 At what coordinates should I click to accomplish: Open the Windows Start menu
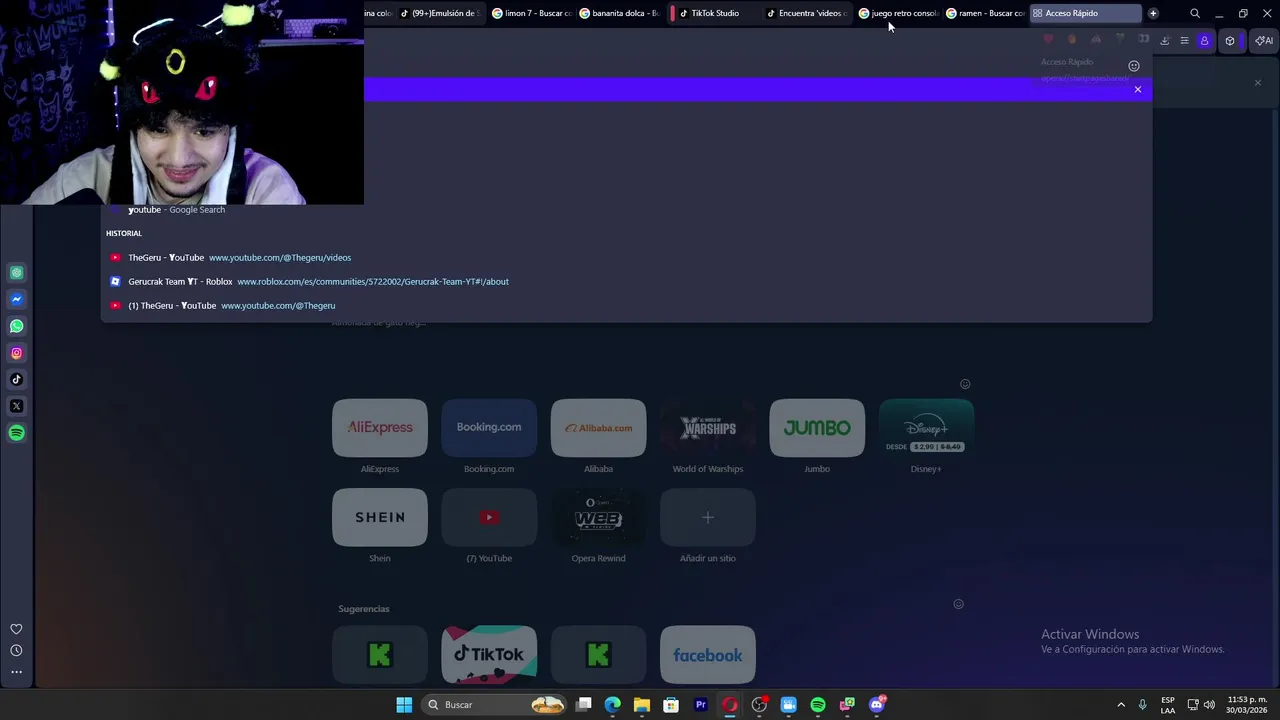tap(404, 705)
